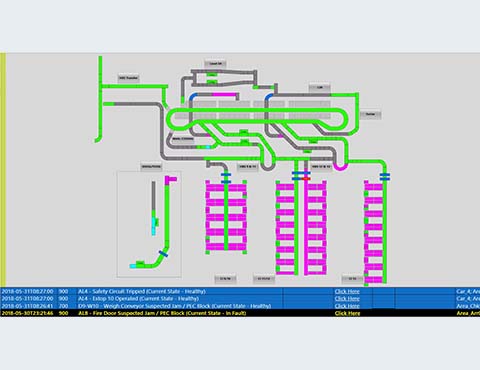Viewport: 480px width, 370px height.
Task: Click the magenta block atop the inset conveyor
Action: tap(171, 180)
